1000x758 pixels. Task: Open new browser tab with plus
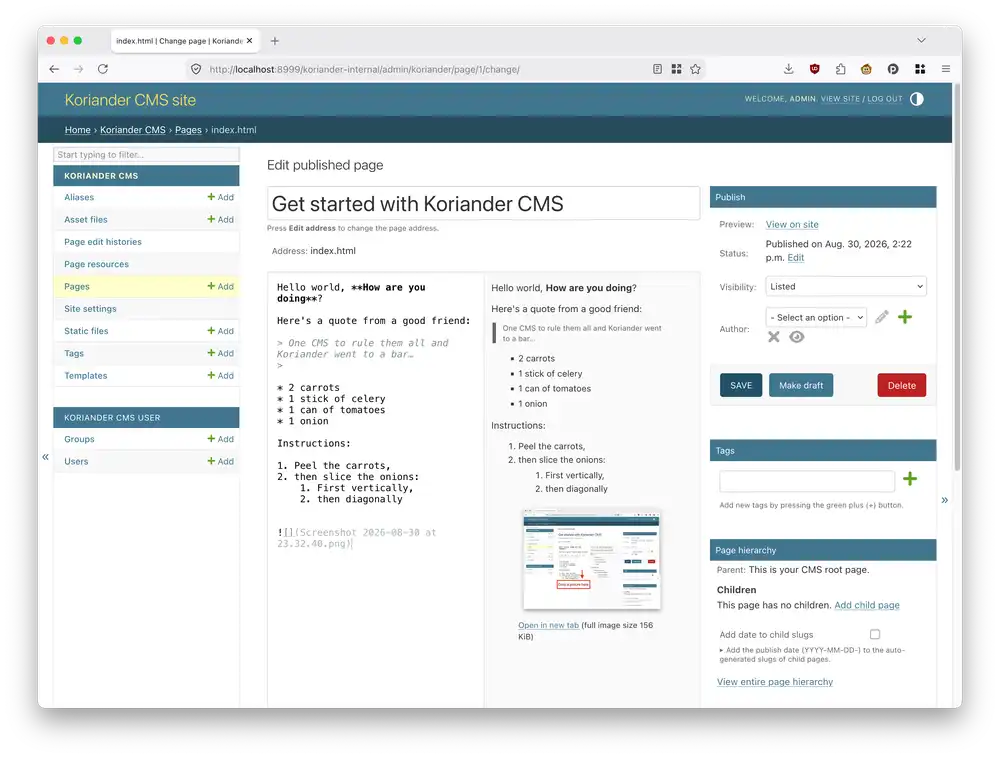pos(275,41)
